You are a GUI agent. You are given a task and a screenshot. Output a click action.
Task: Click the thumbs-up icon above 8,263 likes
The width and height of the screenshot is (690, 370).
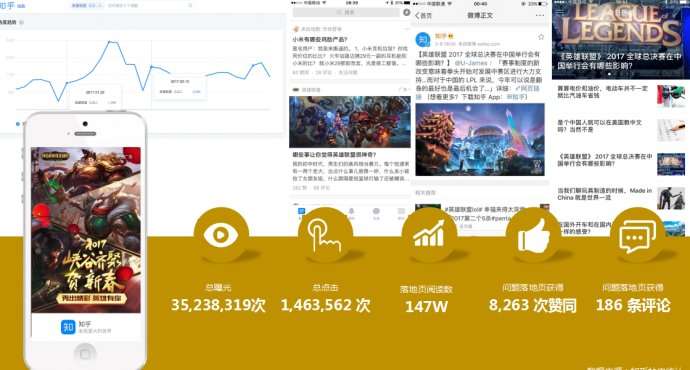click(533, 236)
